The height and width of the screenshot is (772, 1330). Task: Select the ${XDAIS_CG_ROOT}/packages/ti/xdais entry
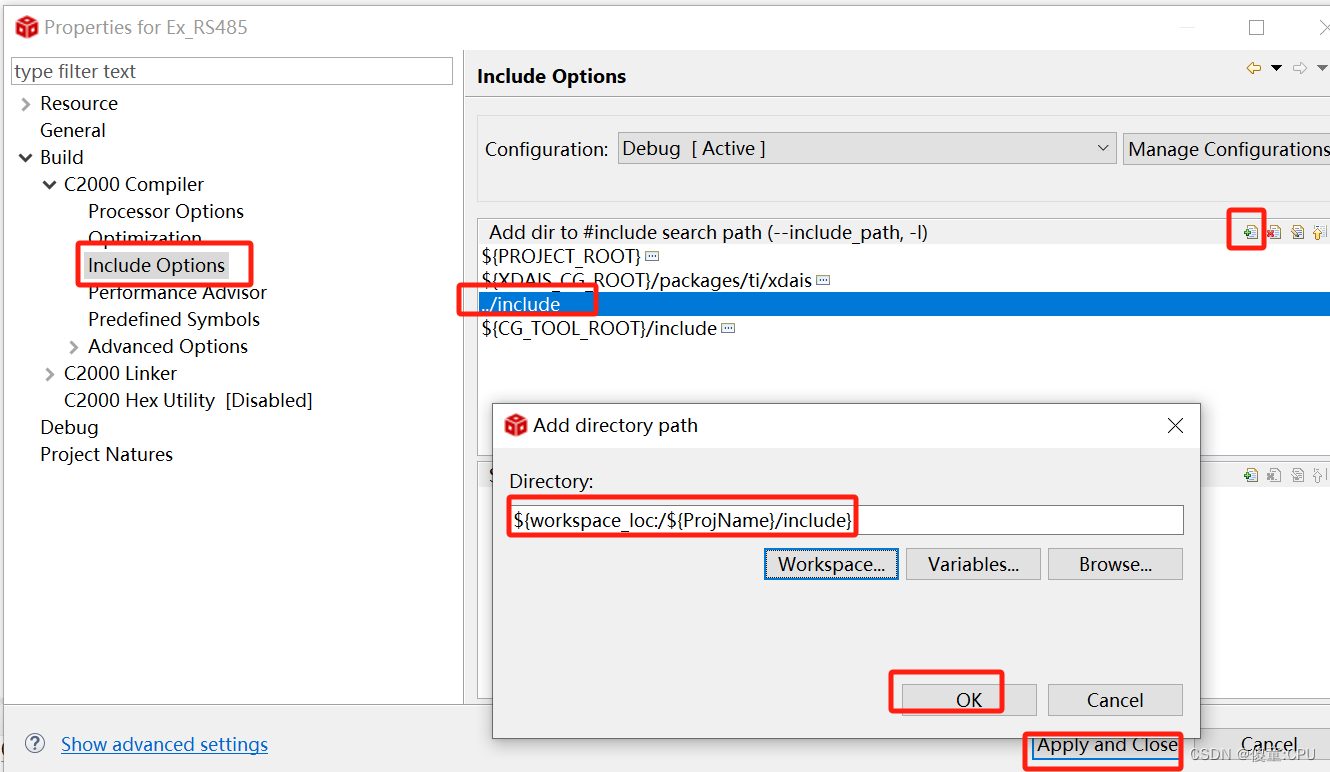click(x=646, y=280)
